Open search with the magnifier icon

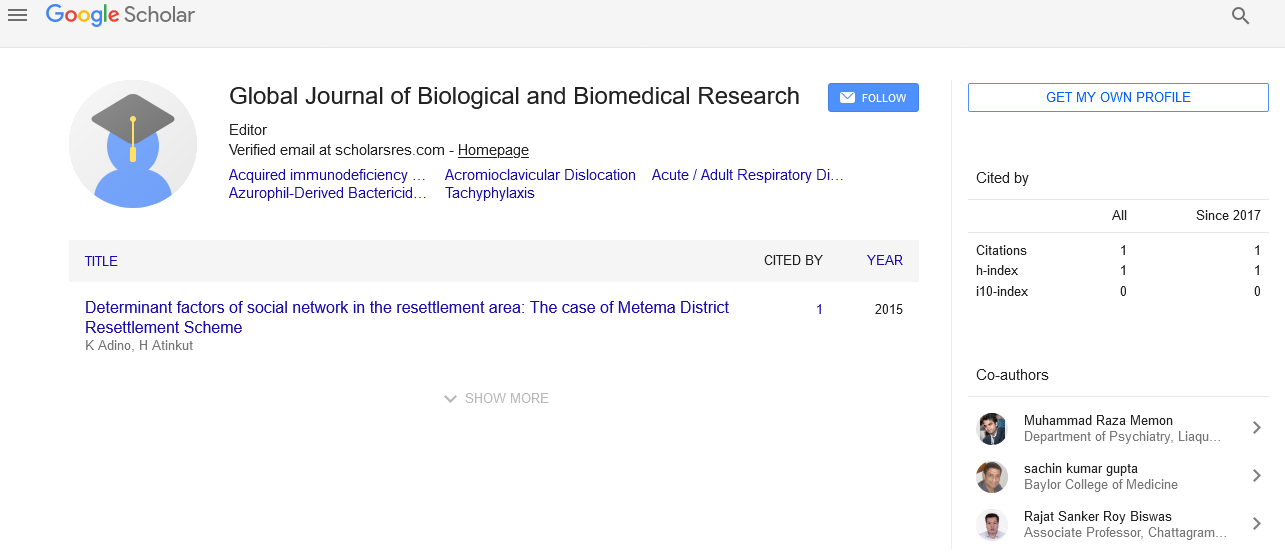[1241, 16]
